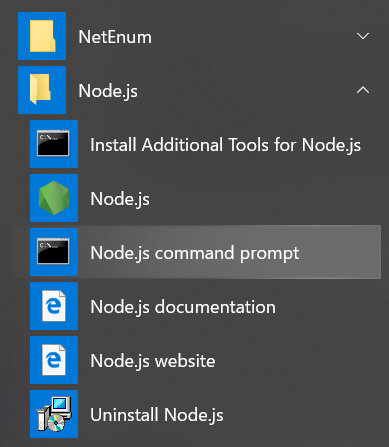Launch Install Additional Tools for Node.js
Screen dimensions: 389x447
pos(226,145)
